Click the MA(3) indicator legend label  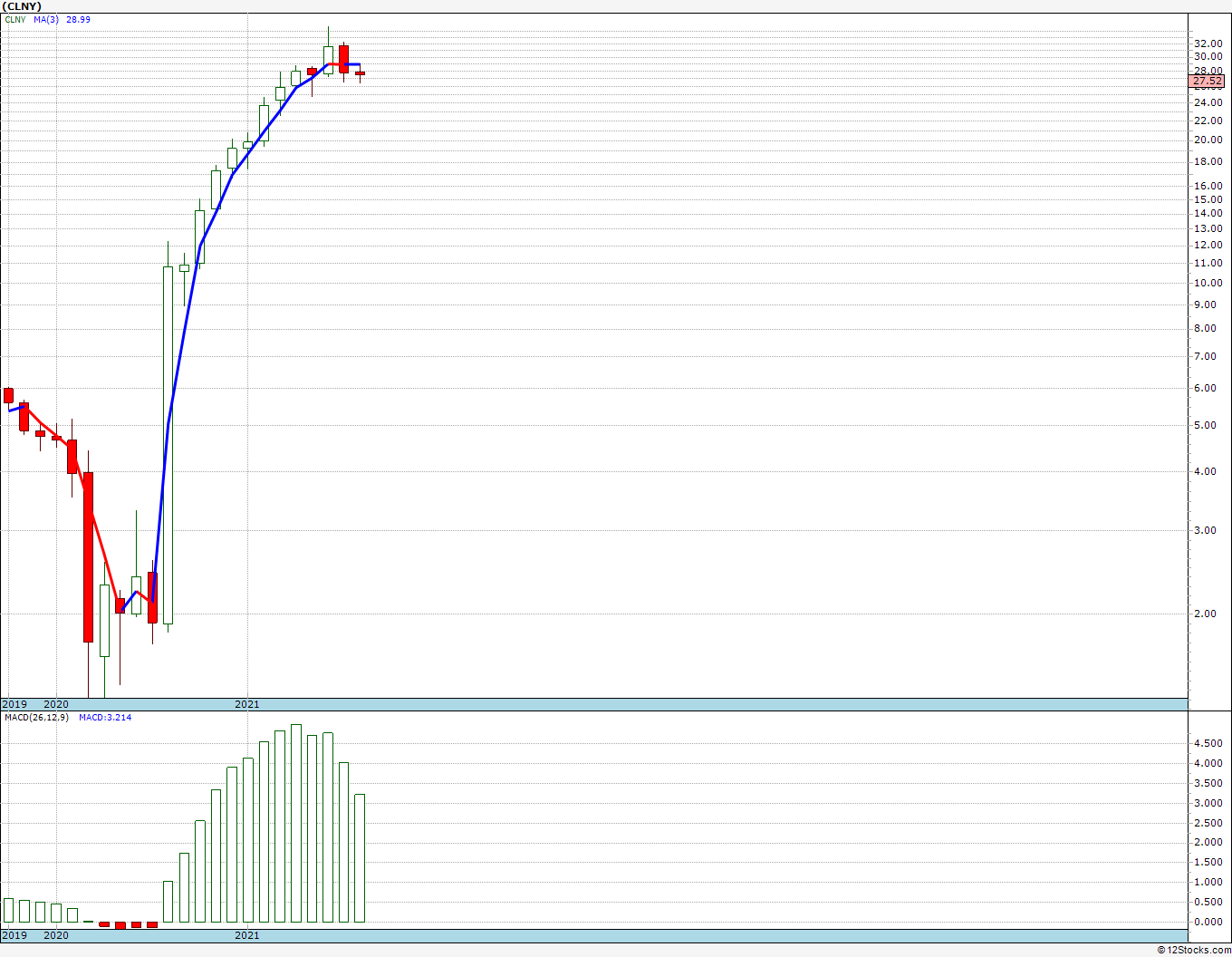(46, 19)
